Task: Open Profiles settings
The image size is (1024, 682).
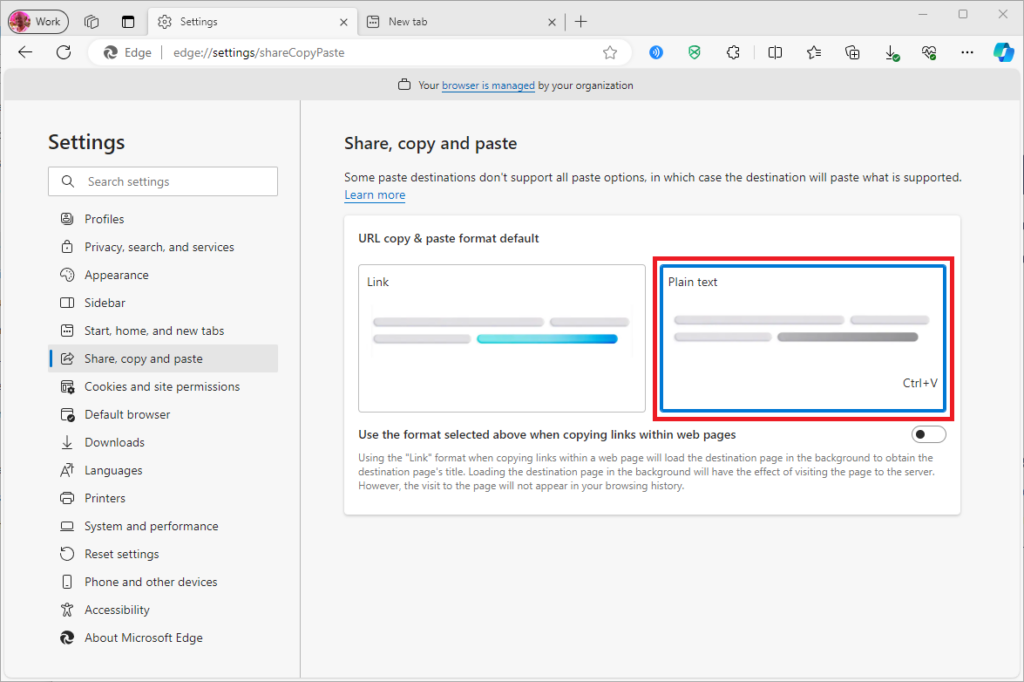Action: tap(163, 219)
